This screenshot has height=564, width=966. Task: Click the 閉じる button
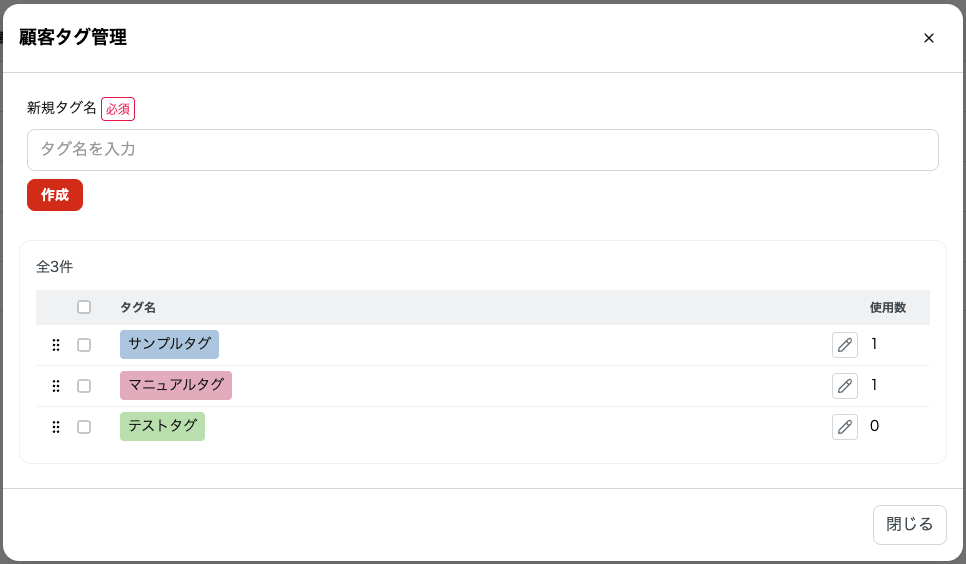click(x=909, y=525)
